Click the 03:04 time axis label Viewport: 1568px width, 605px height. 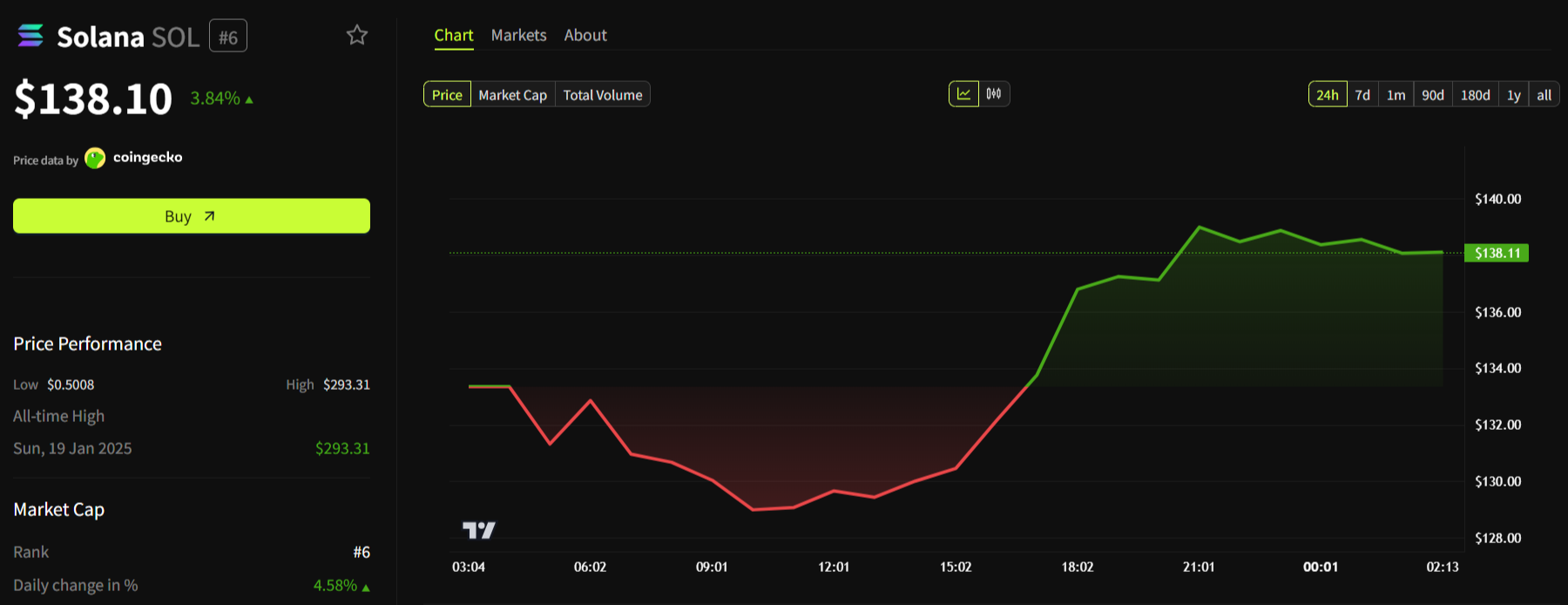pyautogui.click(x=469, y=567)
